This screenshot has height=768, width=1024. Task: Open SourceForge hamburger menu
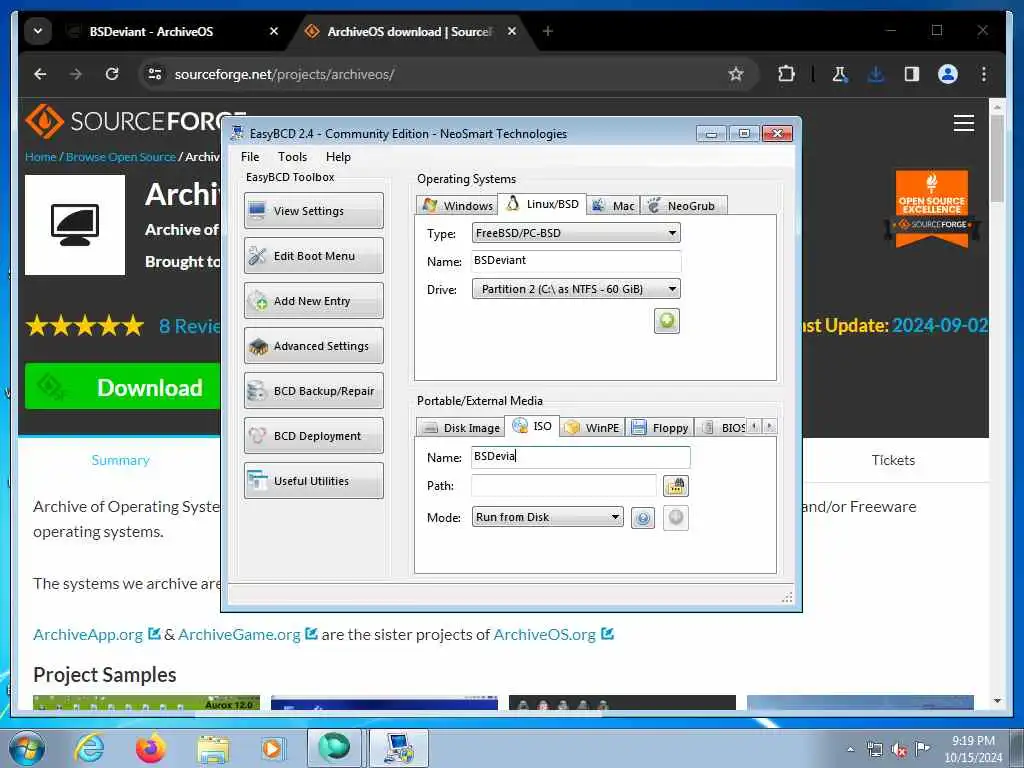point(963,123)
